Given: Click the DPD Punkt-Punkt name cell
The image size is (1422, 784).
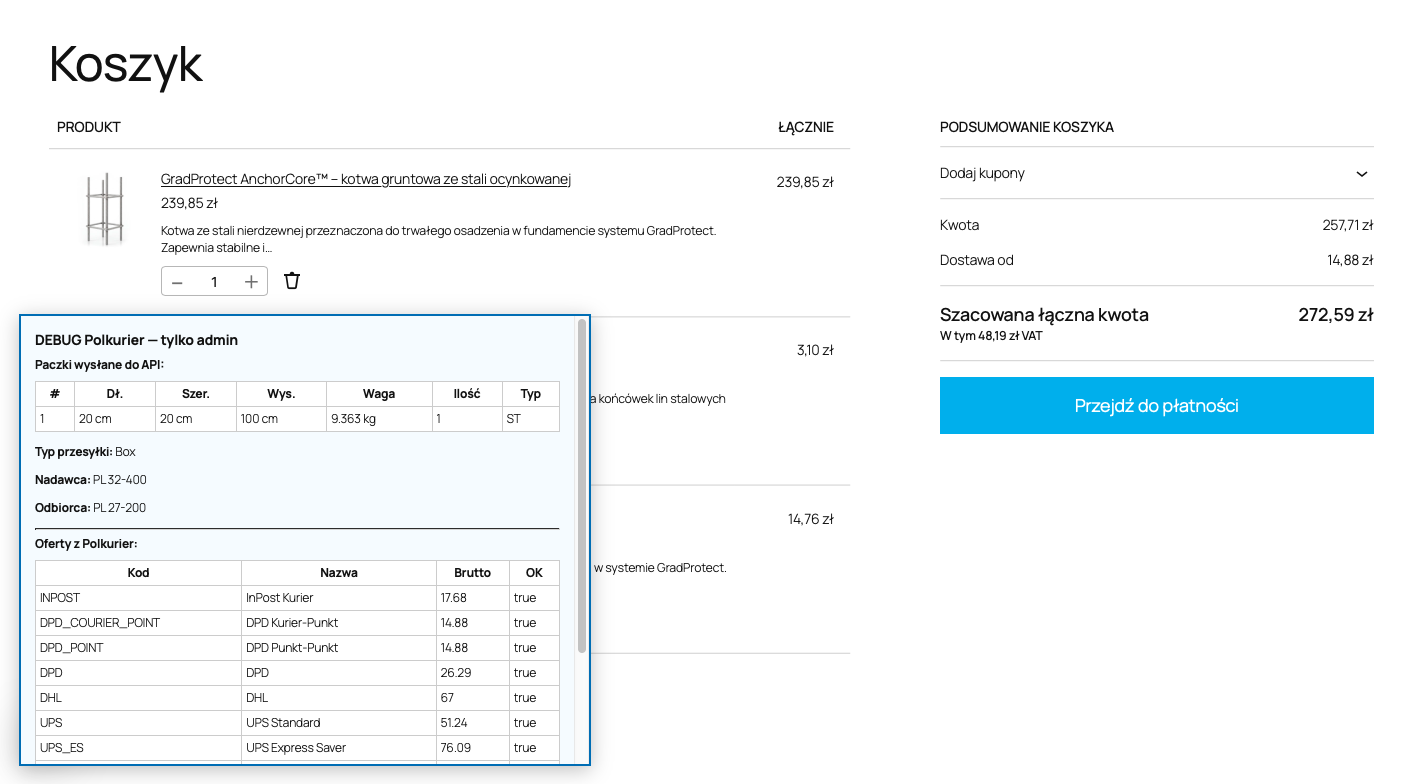Looking at the screenshot, I should coord(339,648).
